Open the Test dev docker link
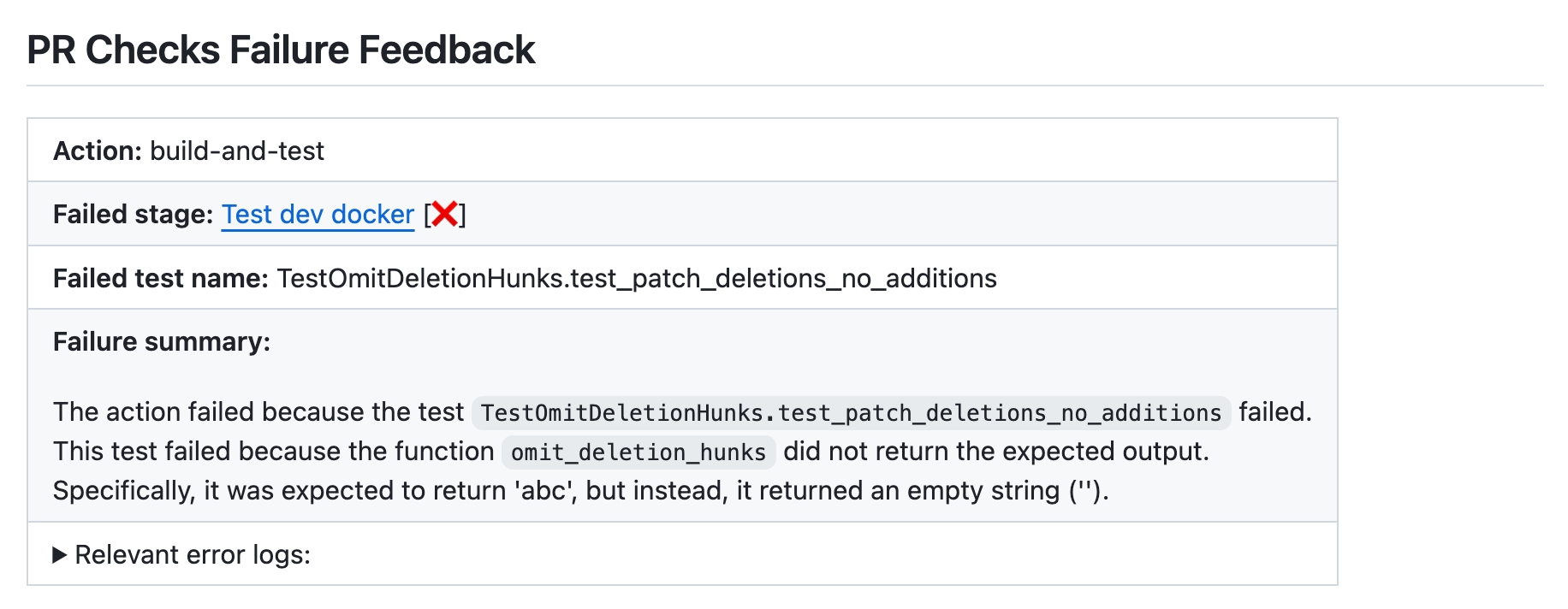 pos(318,214)
